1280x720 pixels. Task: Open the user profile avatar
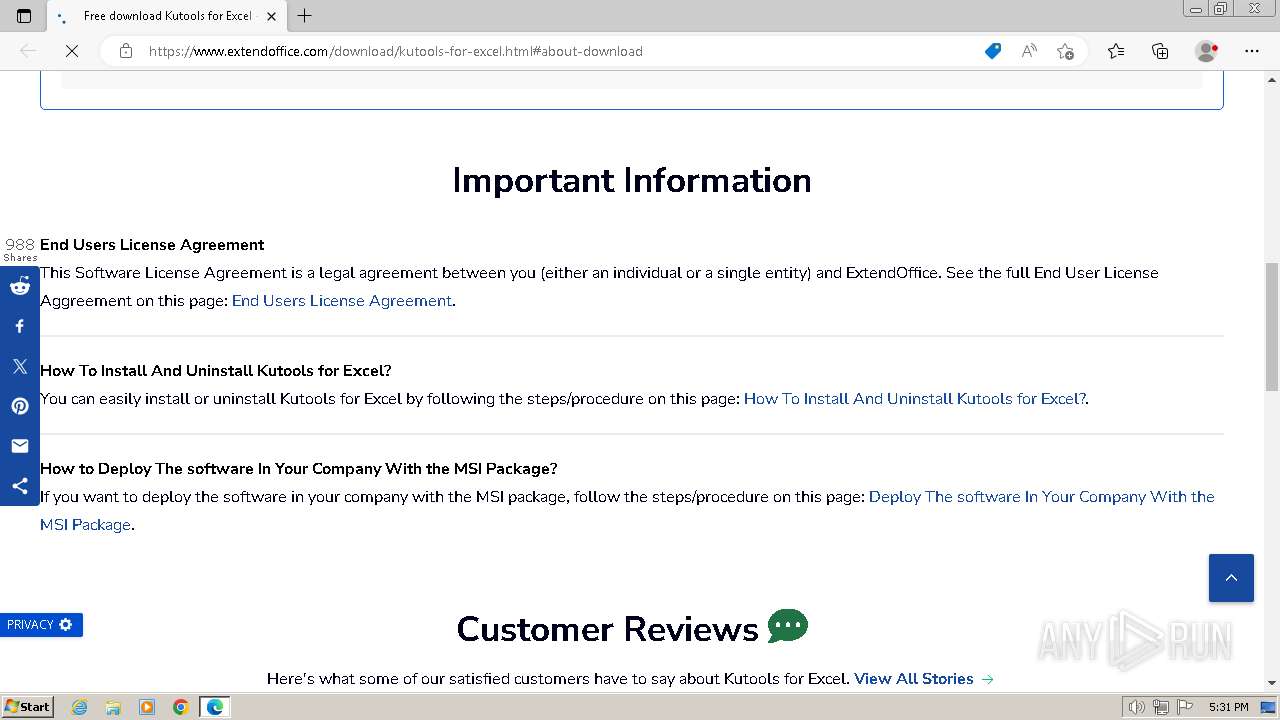click(x=1207, y=51)
